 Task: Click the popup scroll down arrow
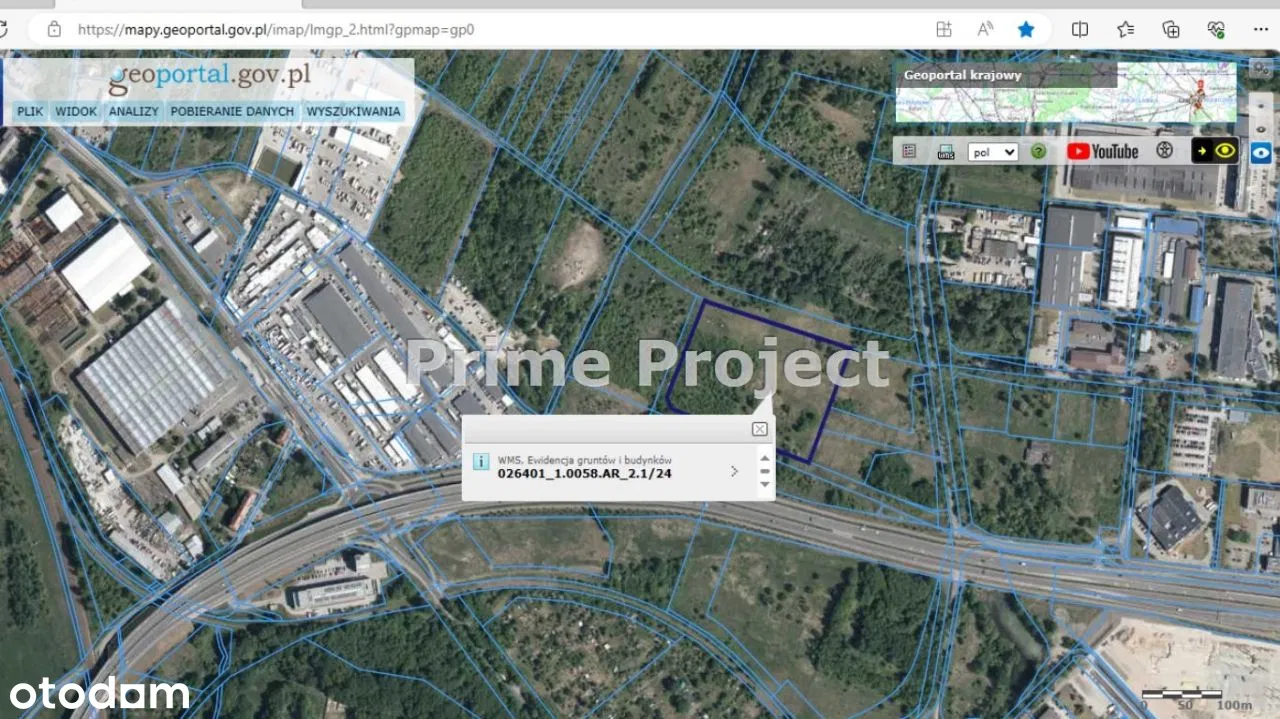click(765, 485)
